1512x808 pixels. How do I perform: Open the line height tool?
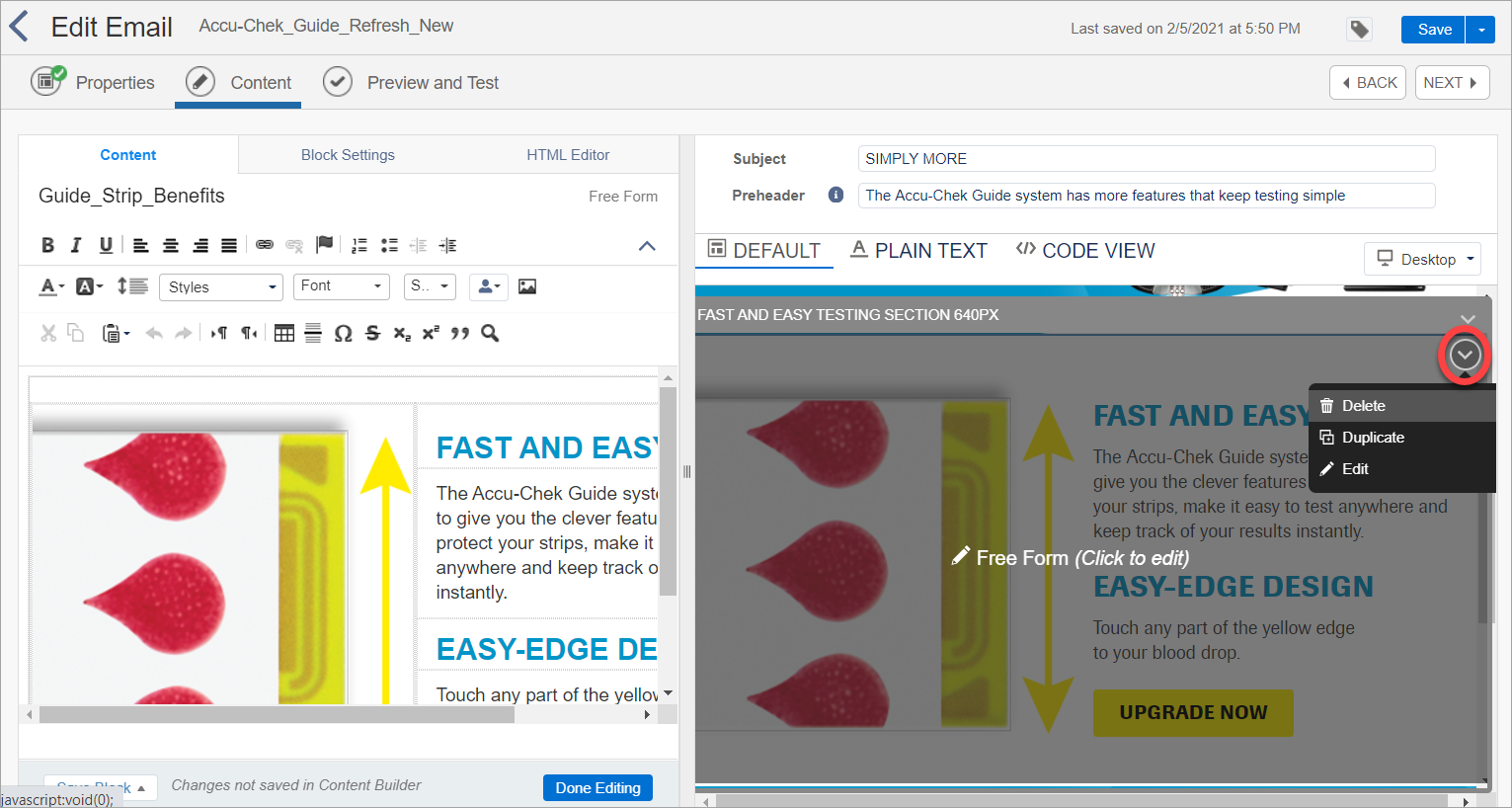pos(132,286)
